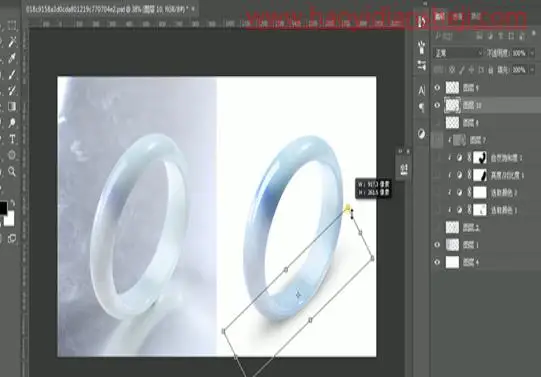The width and height of the screenshot is (541, 377).
Task: Open the Adjustments panel icon in dock
Action: point(421,134)
